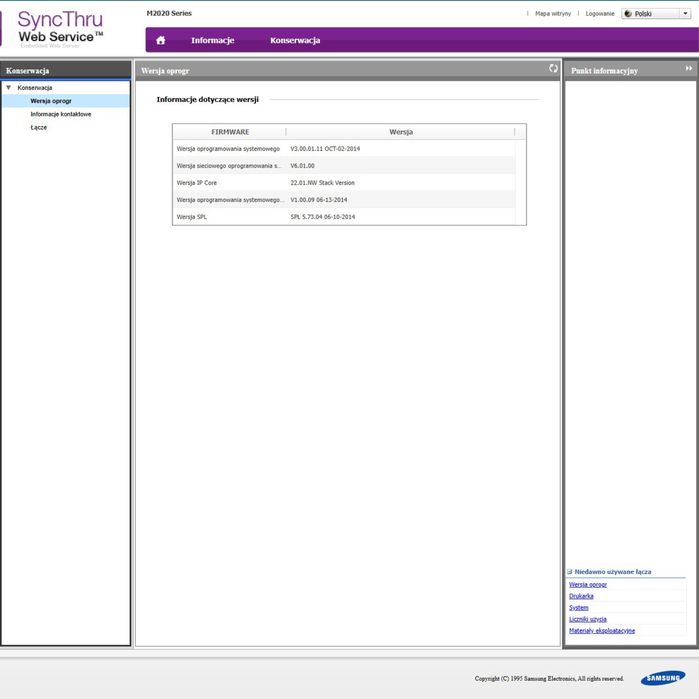The width and height of the screenshot is (699, 699).
Task: Select the Konserwacja tree root label
Action: click(35, 88)
